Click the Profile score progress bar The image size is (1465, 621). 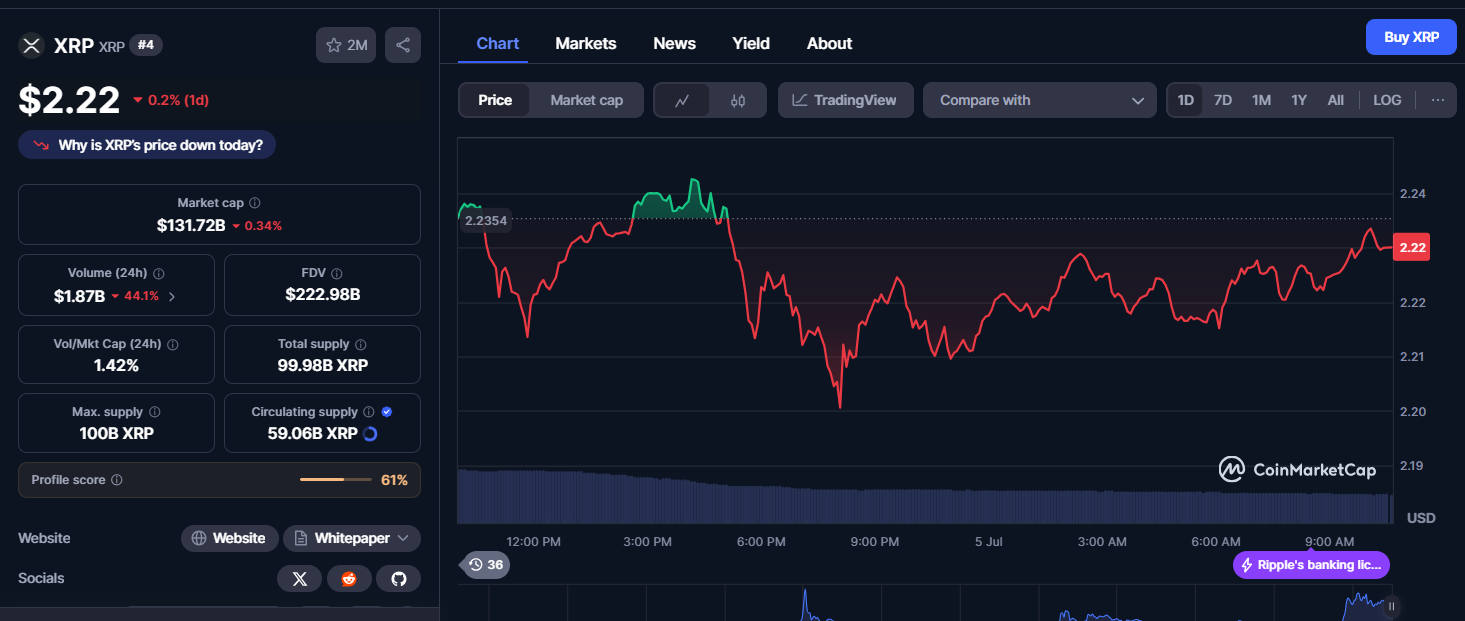tap(336, 480)
